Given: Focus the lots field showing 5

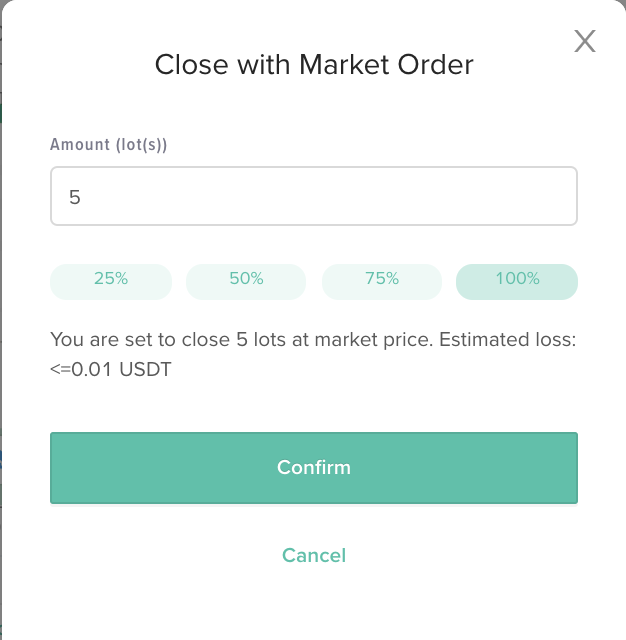Looking at the screenshot, I should (x=313, y=196).
